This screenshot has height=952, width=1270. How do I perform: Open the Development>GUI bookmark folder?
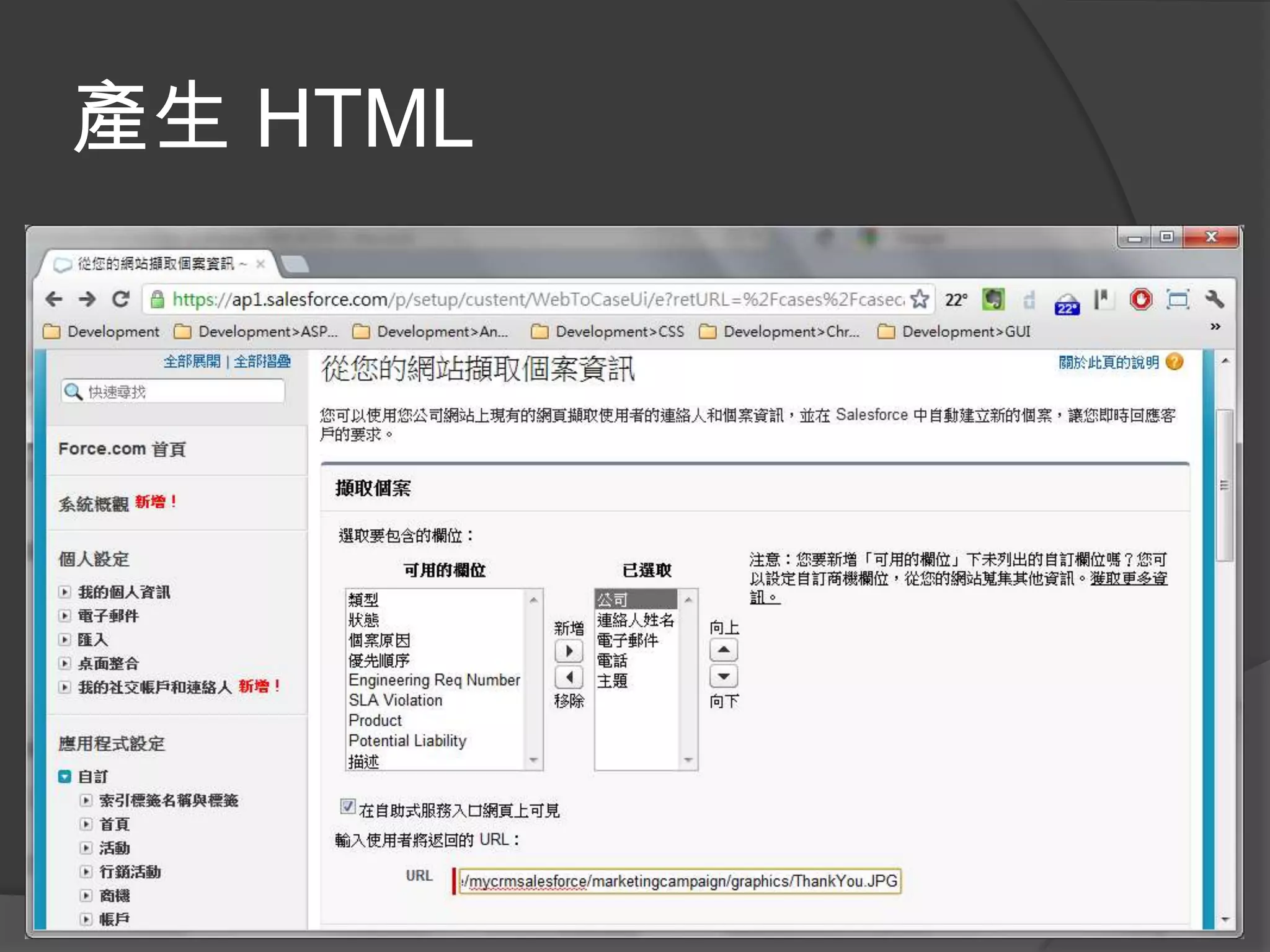click(x=955, y=332)
